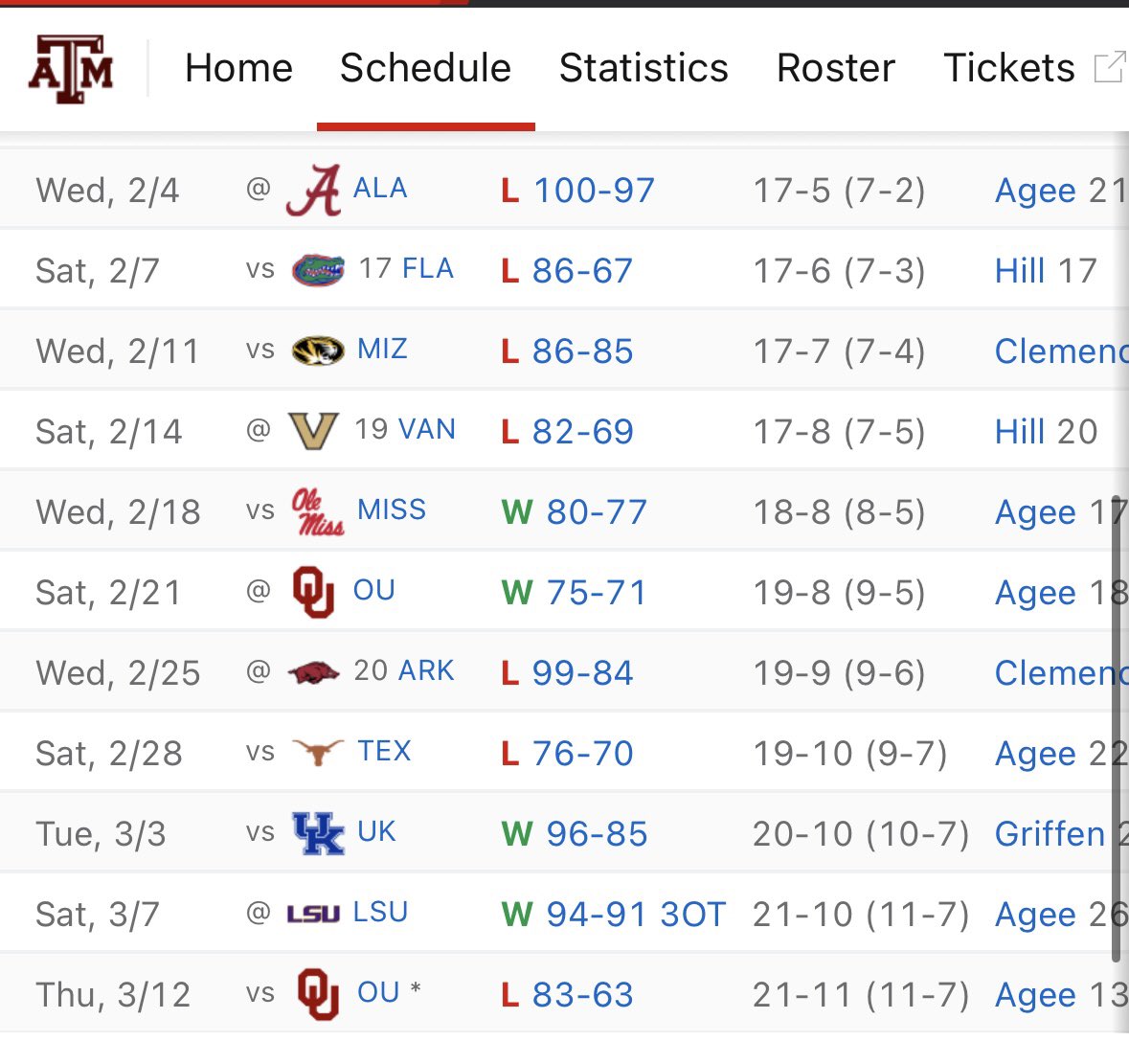Go to the Roster tab
This screenshot has width=1129, height=1064.
point(835,68)
